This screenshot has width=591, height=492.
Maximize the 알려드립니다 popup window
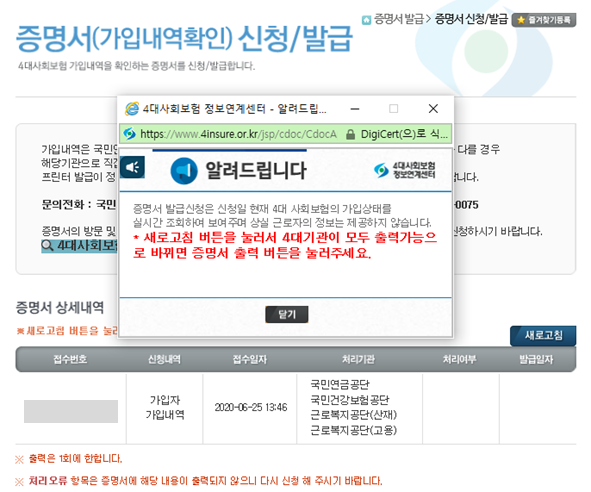[x=393, y=109]
